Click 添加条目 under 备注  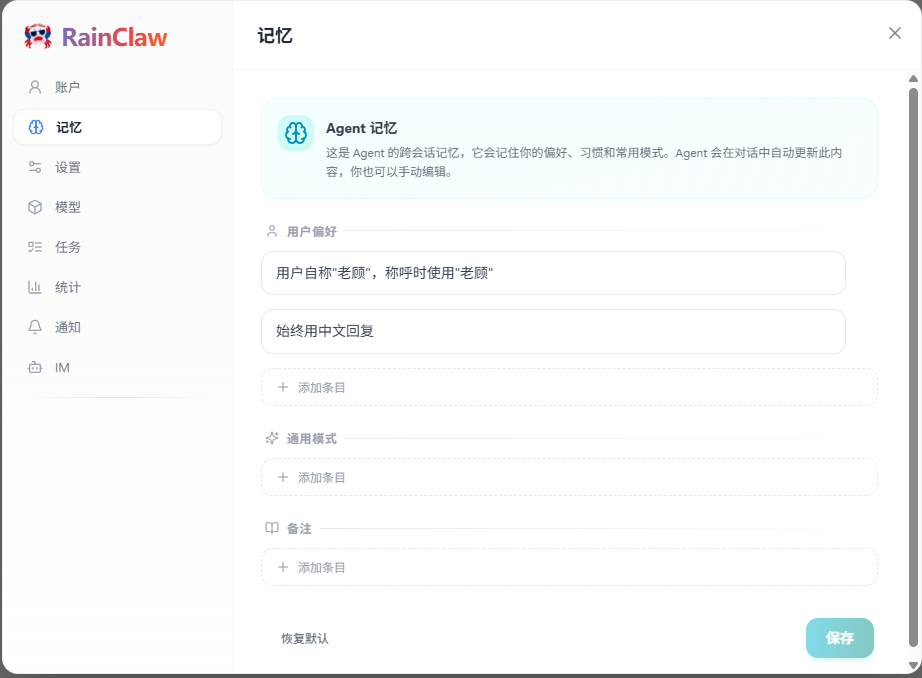[x=569, y=567]
